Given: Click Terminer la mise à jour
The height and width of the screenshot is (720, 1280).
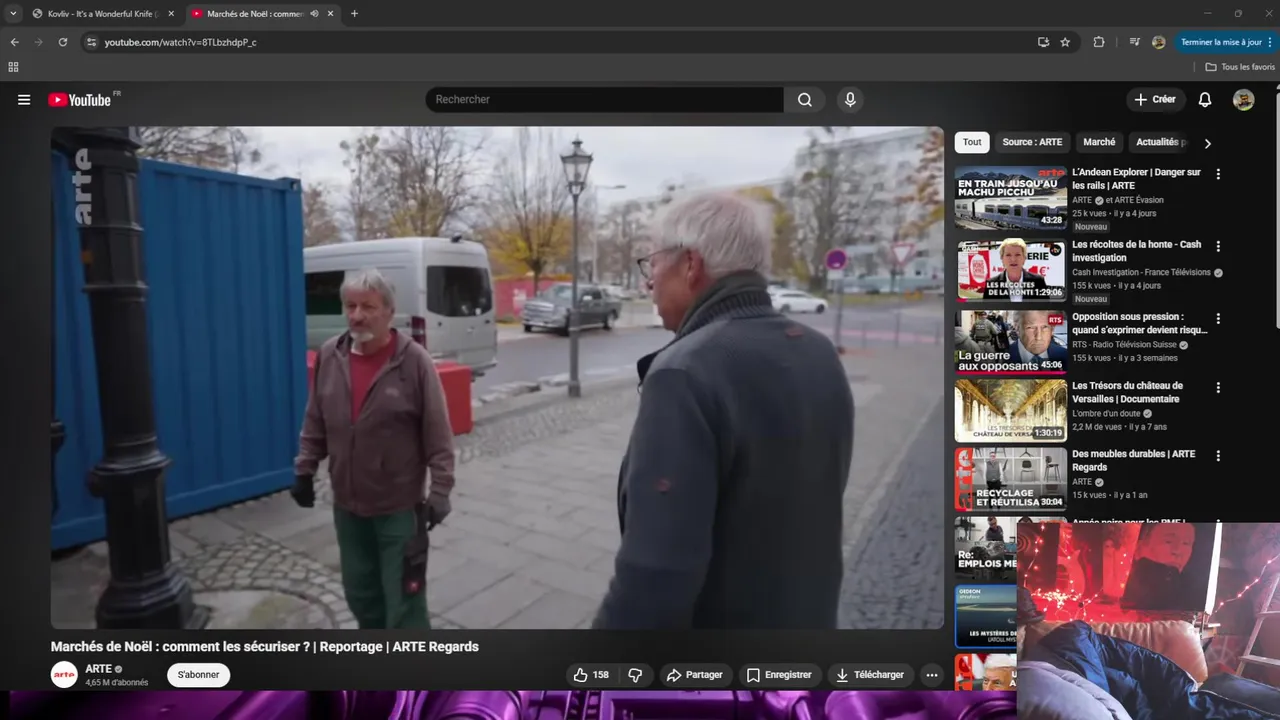Looking at the screenshot, I should tap(1225, 42).
